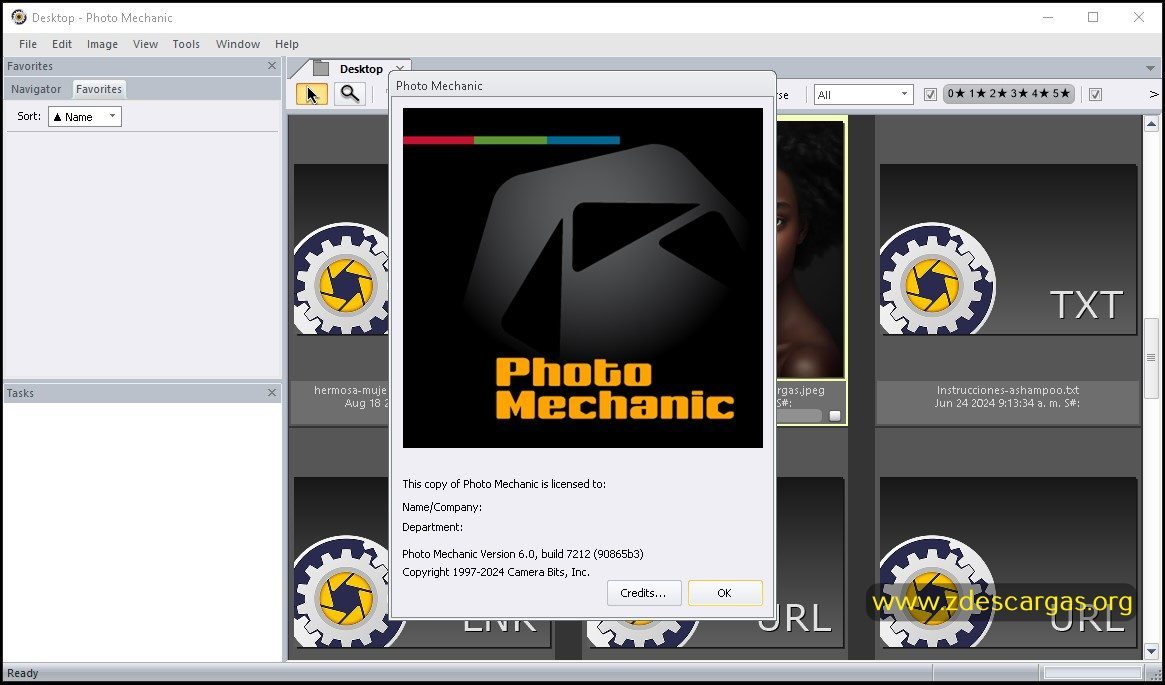Viewport: 1165px width, 685px height.
Task: Open the tab list dropdown arrow
Action: pos(1150,68)
